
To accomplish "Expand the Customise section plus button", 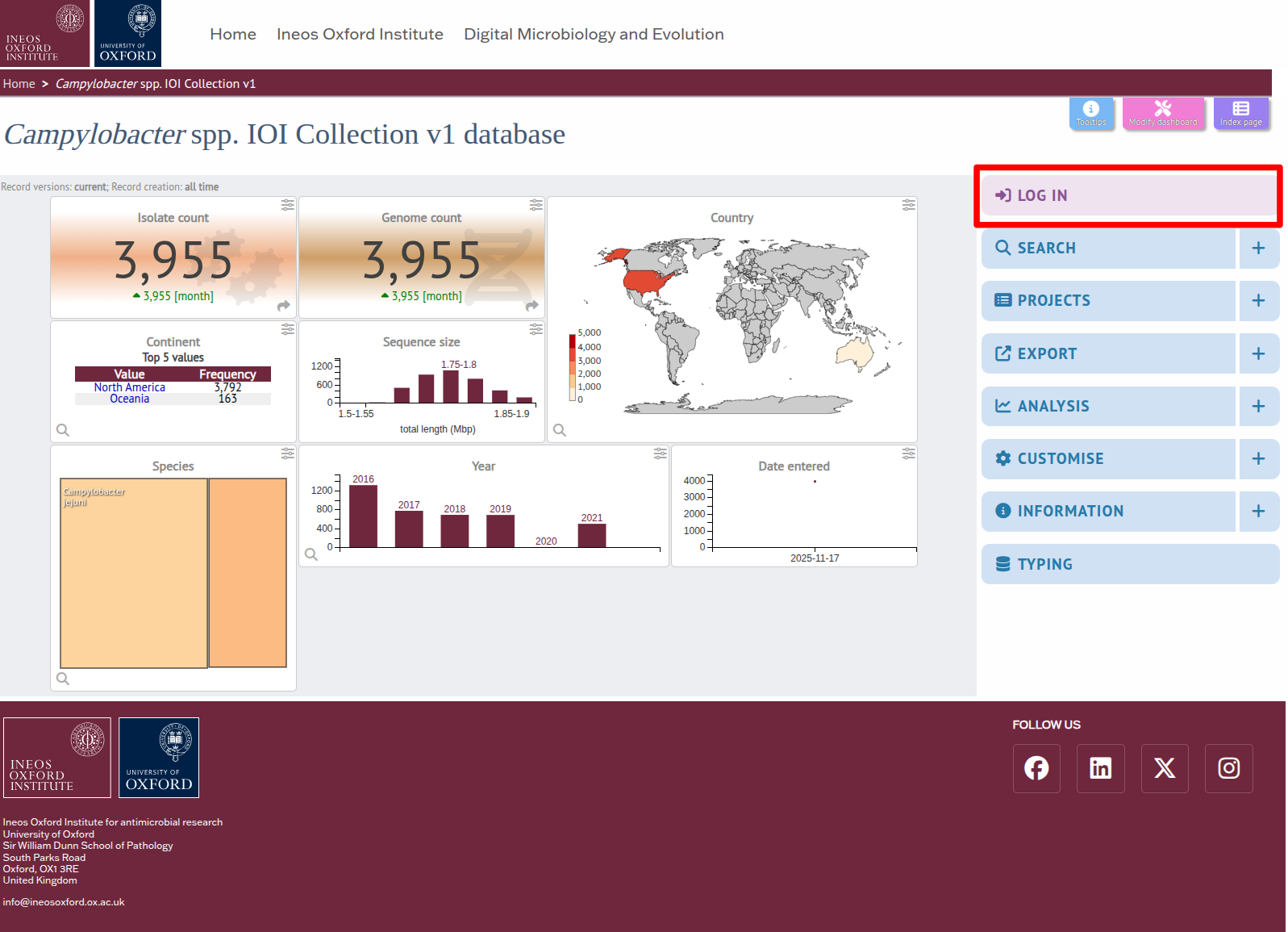I will [x=1258, y=458].
